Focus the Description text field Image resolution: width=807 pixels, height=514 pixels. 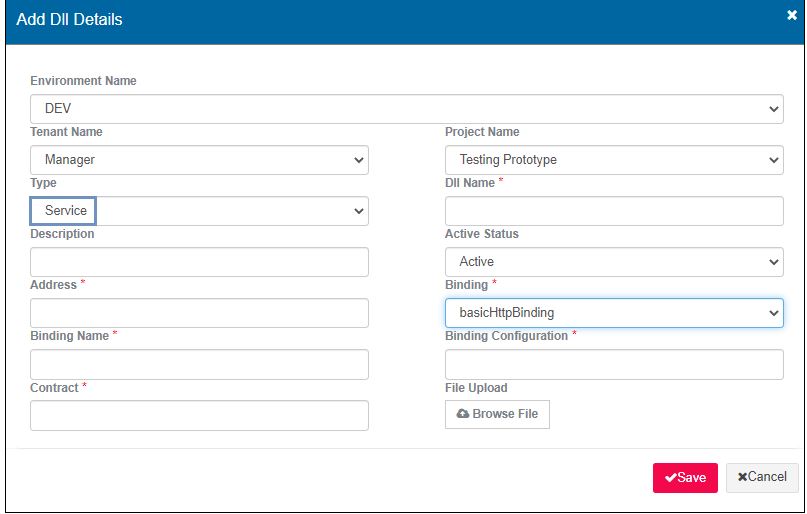pos(199,262)
